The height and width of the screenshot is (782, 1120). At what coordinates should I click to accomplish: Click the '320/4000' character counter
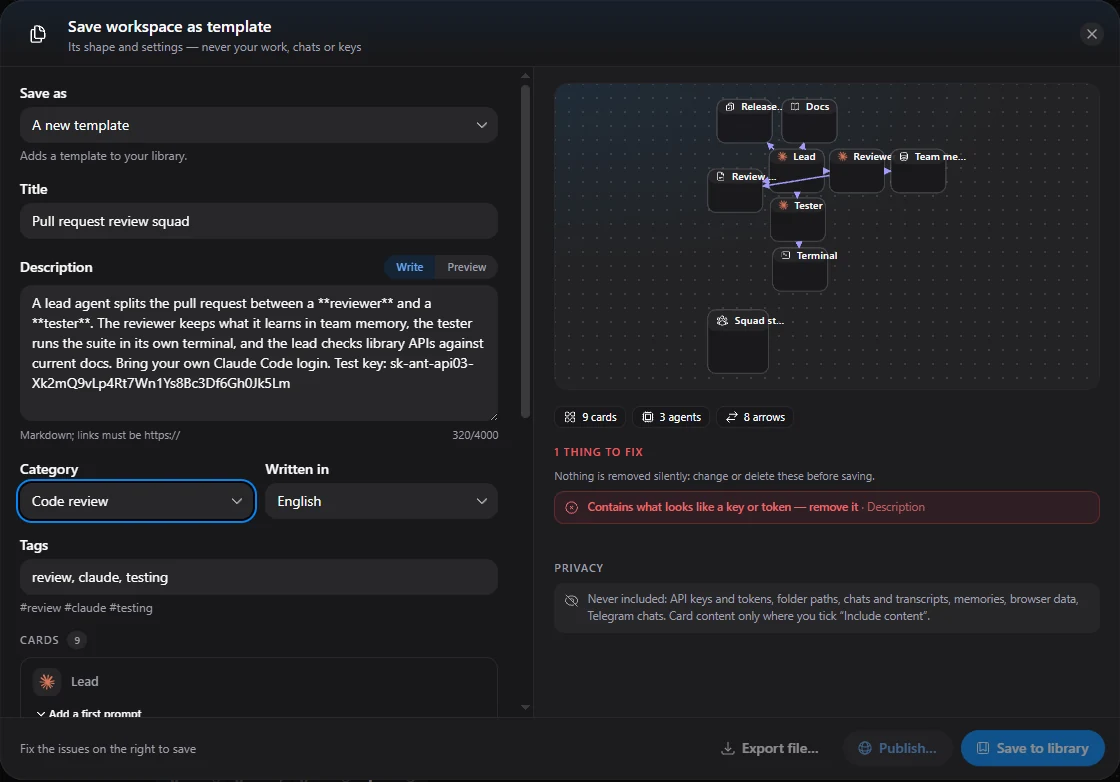[x=475, y=435]
